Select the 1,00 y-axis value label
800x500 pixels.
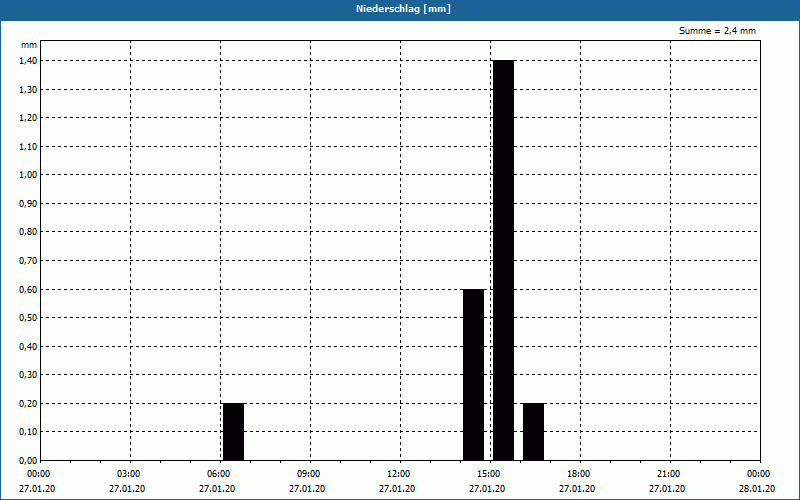pos(28,175)
